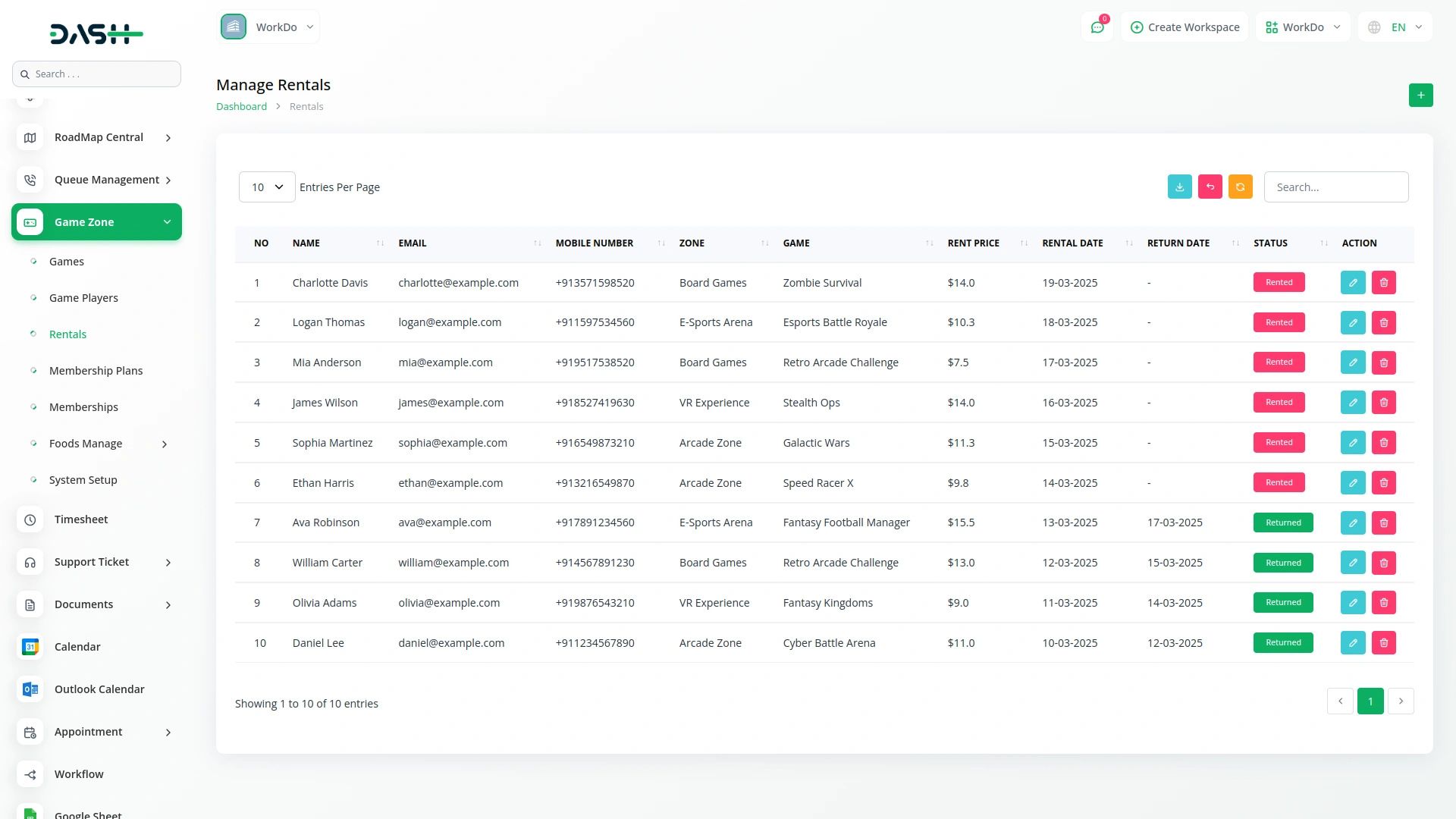Click the orange refresh icon
1456x819 pixels.
coord(1240,187)
